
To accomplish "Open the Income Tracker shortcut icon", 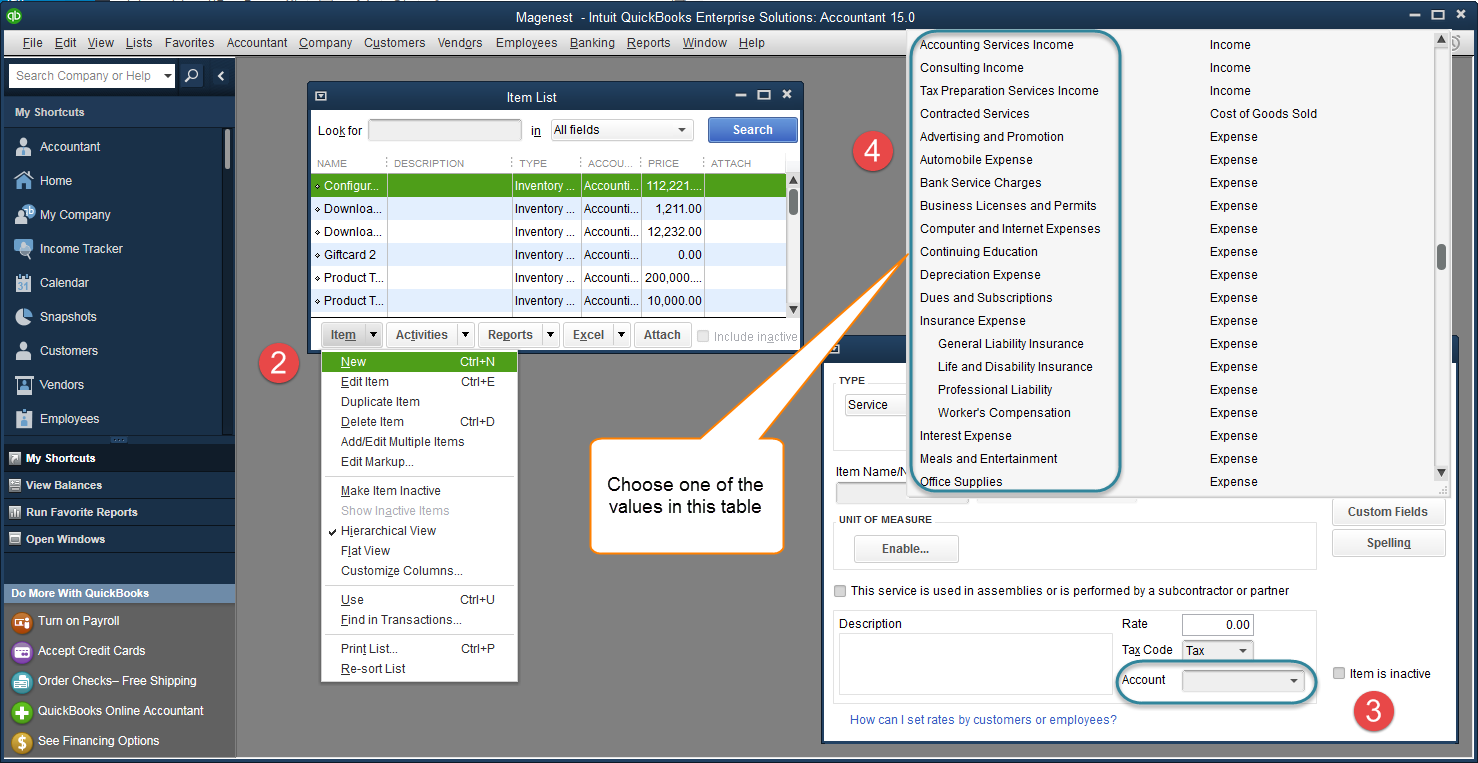I will tap(25, 249).
